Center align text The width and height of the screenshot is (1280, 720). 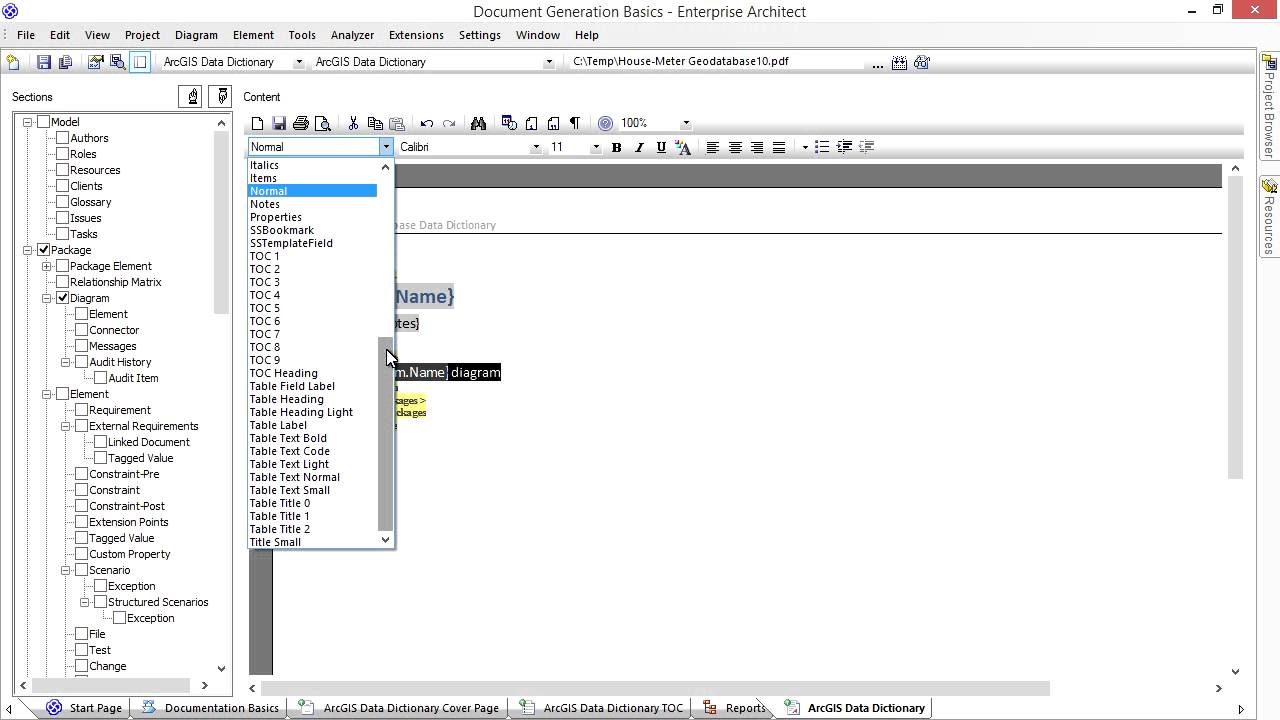735,147
